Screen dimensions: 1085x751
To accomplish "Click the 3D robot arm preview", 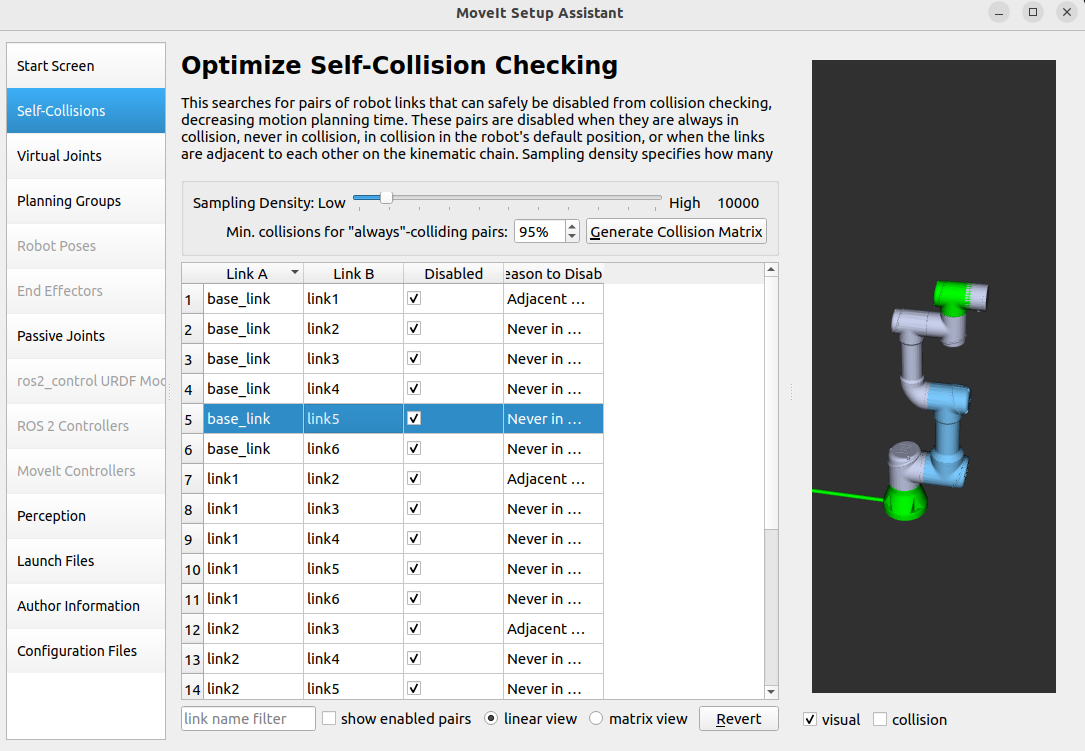I will tap(933, 376).
